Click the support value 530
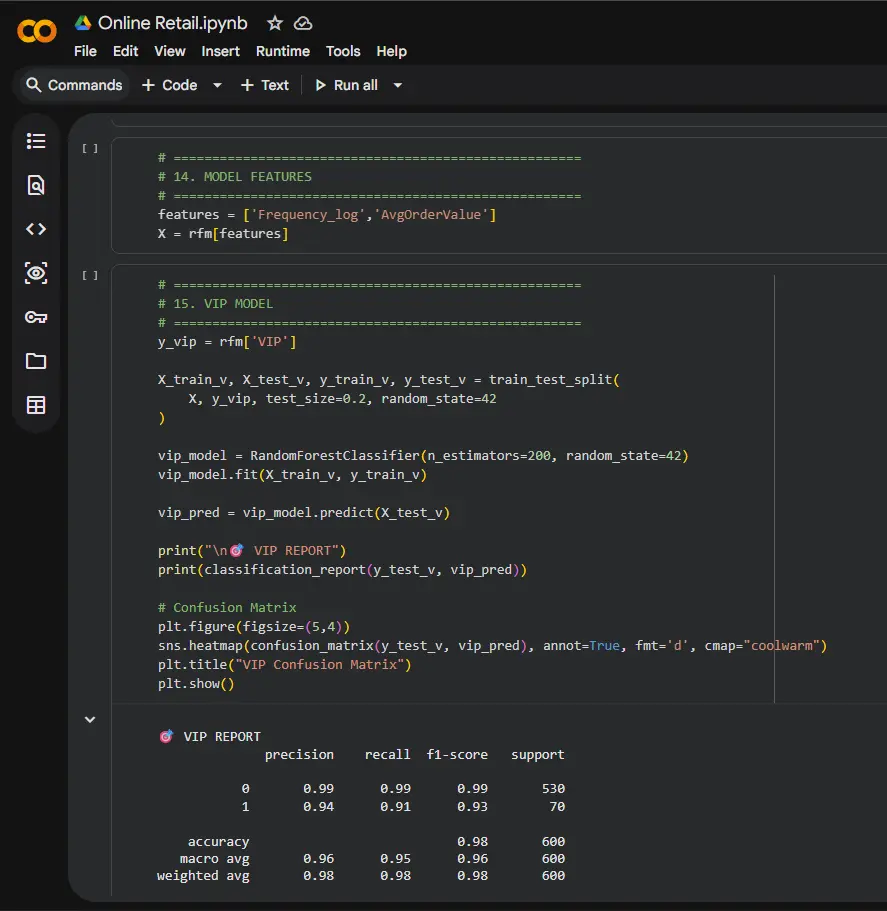Viewport: 887px width, 911px height. (553, 789)
